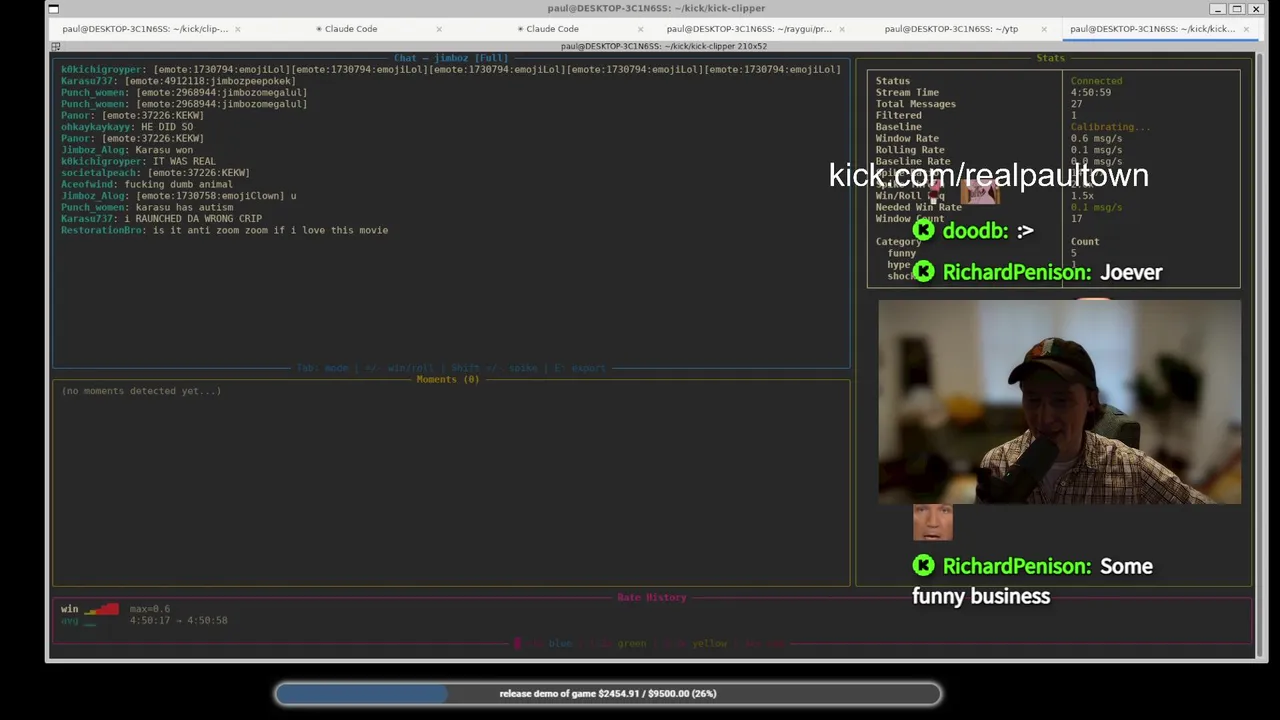Click chat line 'Jimboz_Alog: Karasu won'
Image resolution: width=1280 pixels, height=720 pixels.
coord(127,150)
